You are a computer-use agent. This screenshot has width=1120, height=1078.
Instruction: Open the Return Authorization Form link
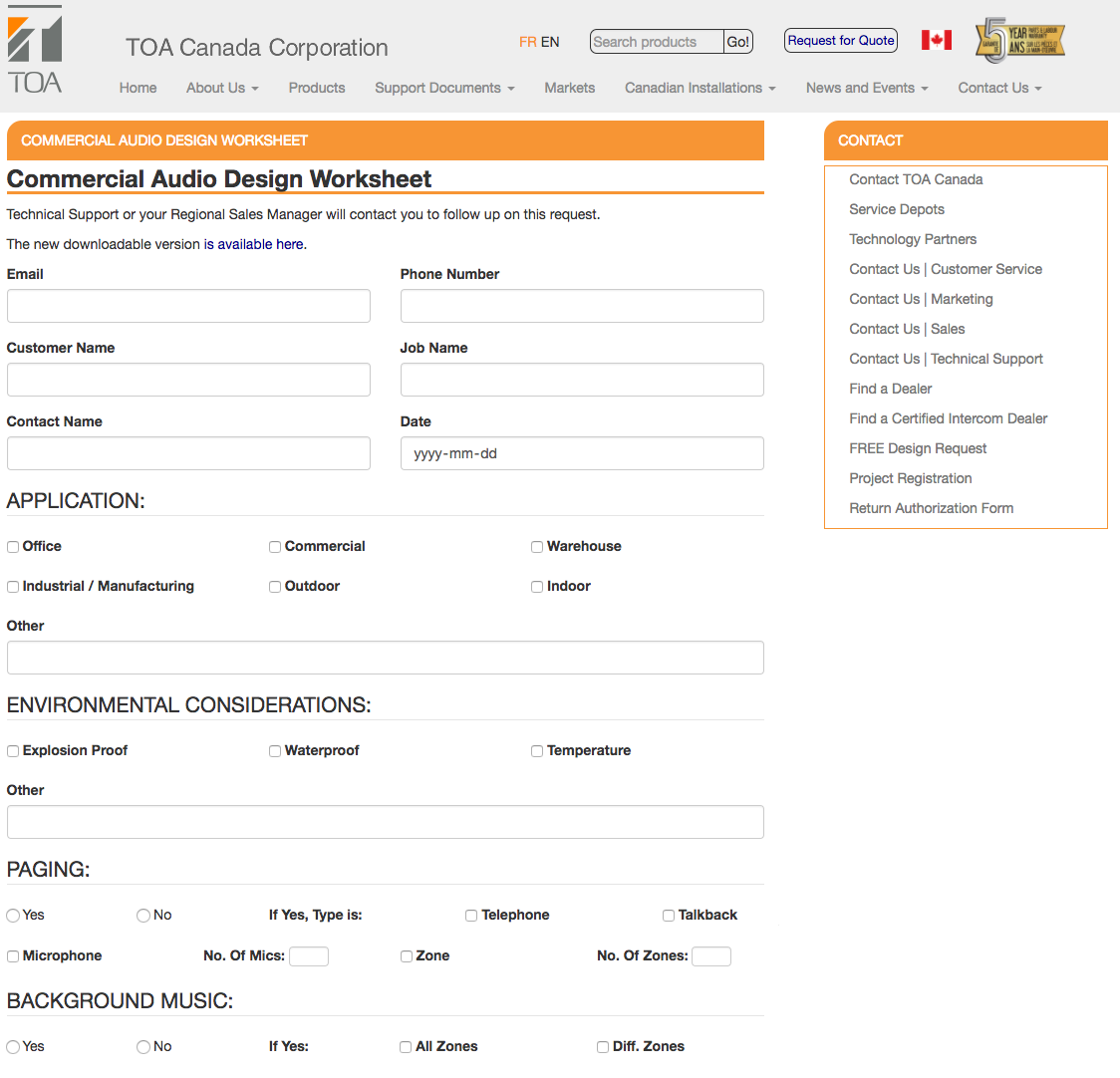[x=932, y=509]
